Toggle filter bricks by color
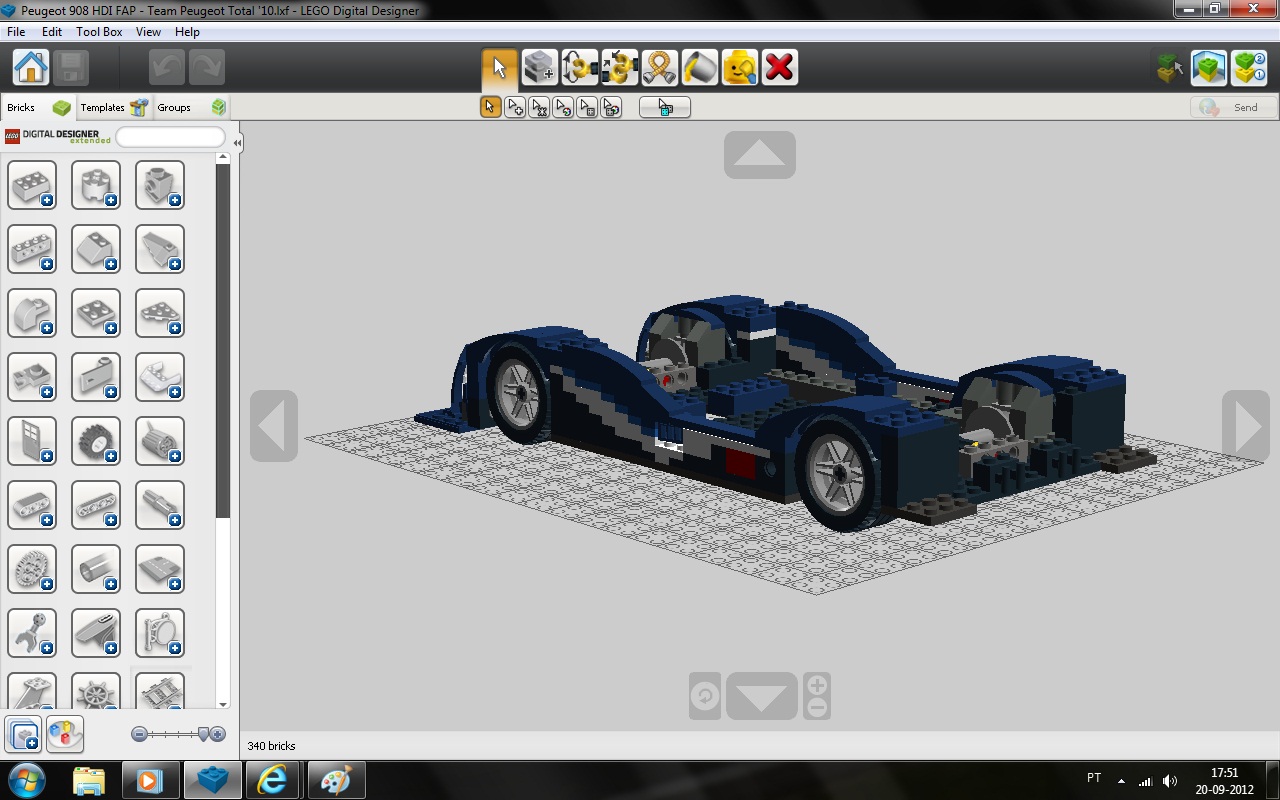 click(x=65, y=734)
